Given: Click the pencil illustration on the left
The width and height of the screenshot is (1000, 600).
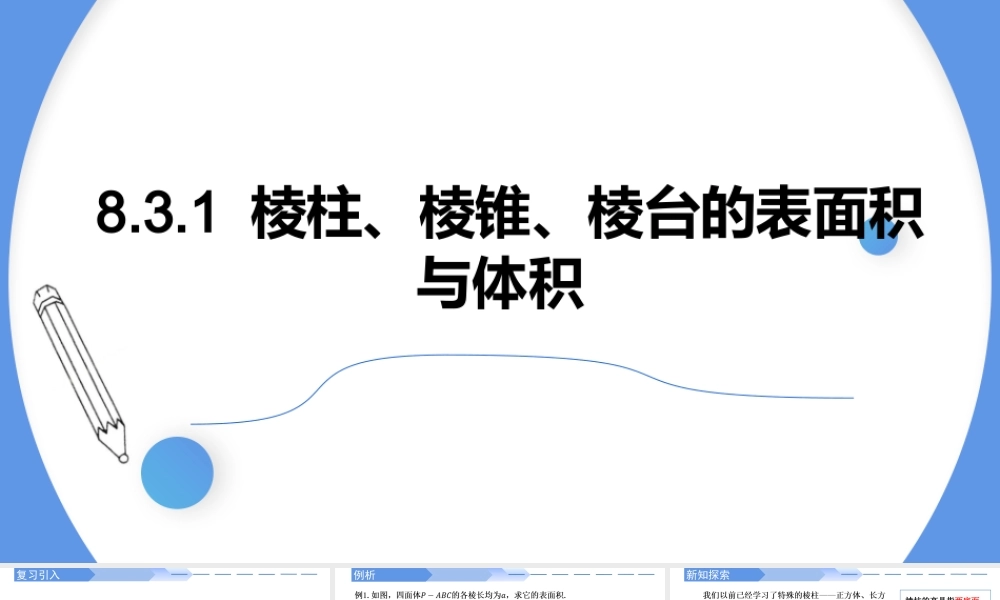Looking at the screenshot, I should 80,370.
